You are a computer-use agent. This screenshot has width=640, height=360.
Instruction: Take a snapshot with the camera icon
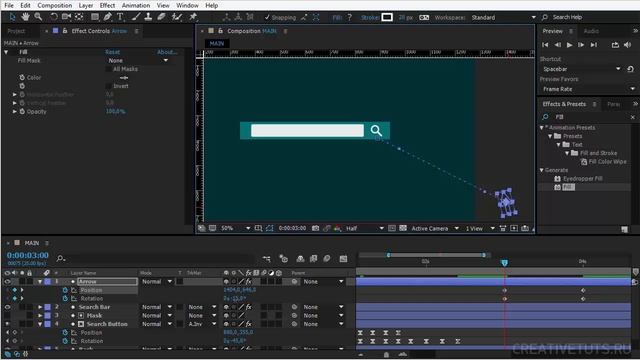316,229
